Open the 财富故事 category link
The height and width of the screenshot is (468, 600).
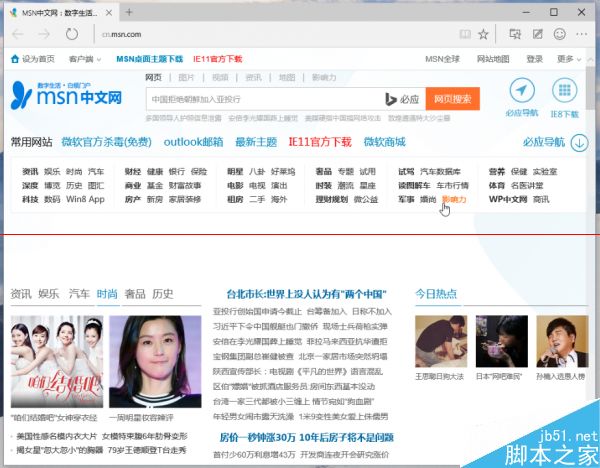coord(185,186)
